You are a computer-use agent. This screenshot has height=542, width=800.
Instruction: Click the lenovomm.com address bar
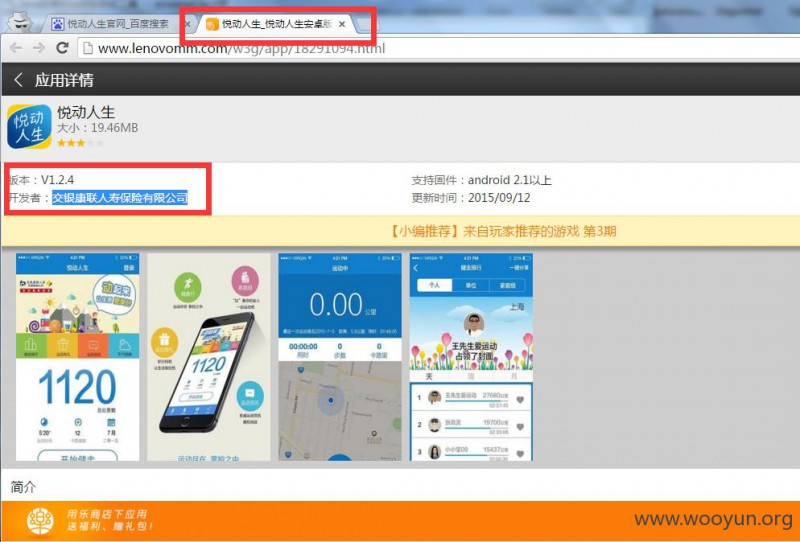pos(439,48)
